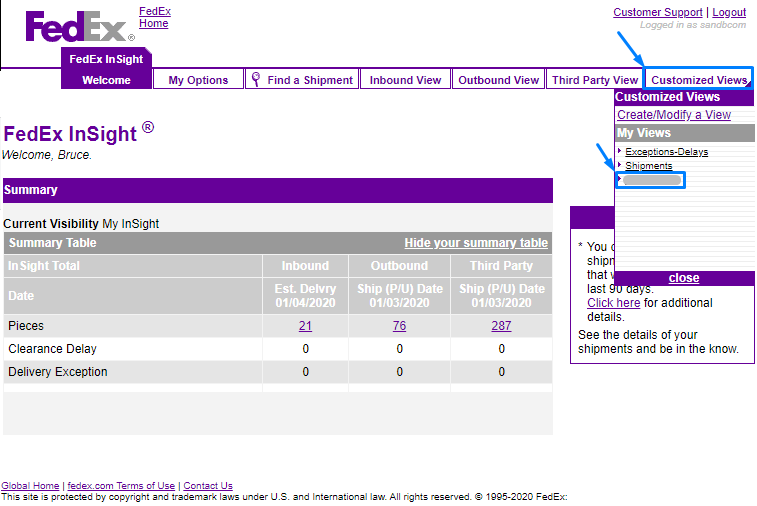The image size is (757, 506).
Task: Open the Shipments saved view
Action: 648,166
